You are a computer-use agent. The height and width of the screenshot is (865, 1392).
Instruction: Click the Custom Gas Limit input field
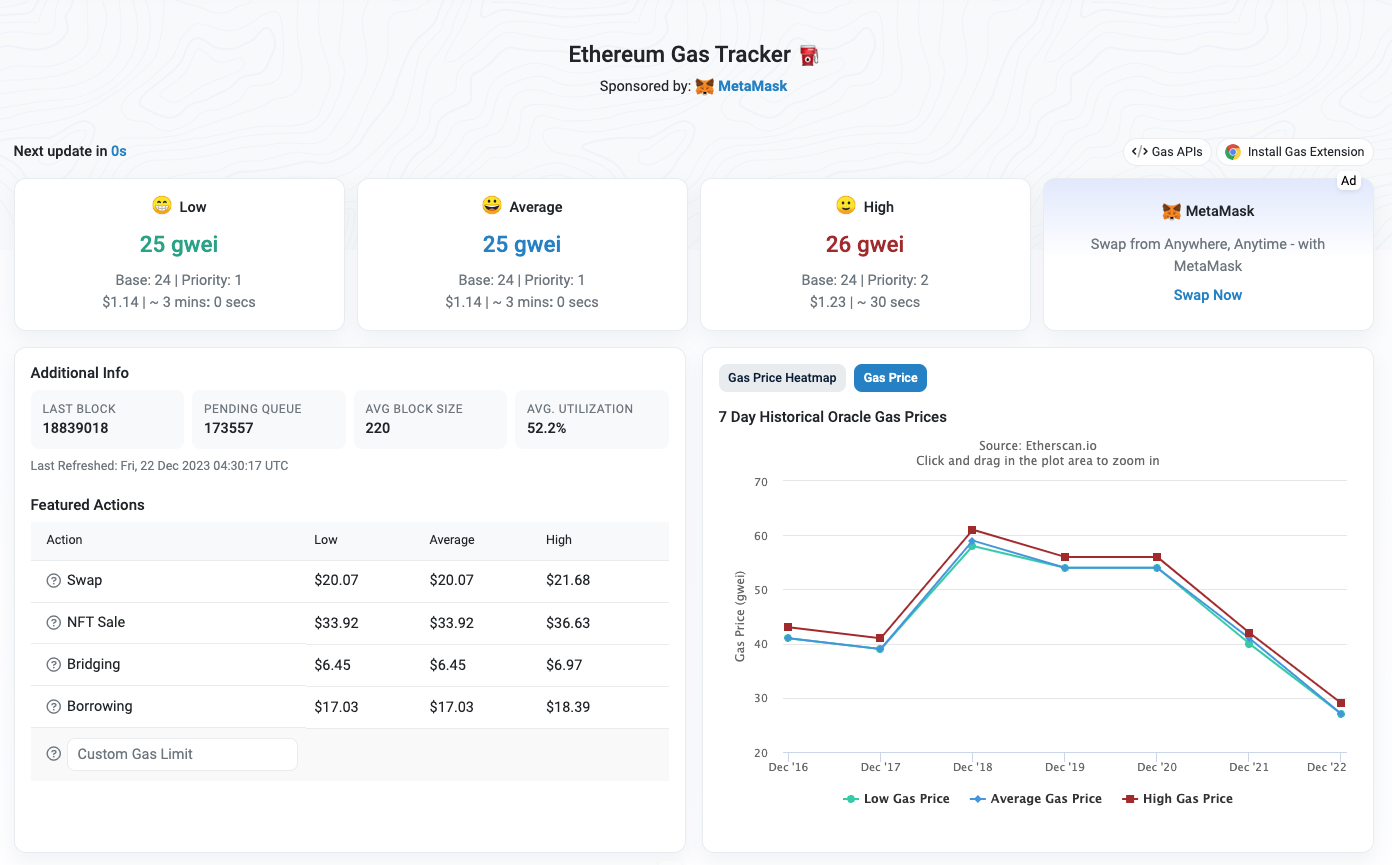click(x=182, y=754)
